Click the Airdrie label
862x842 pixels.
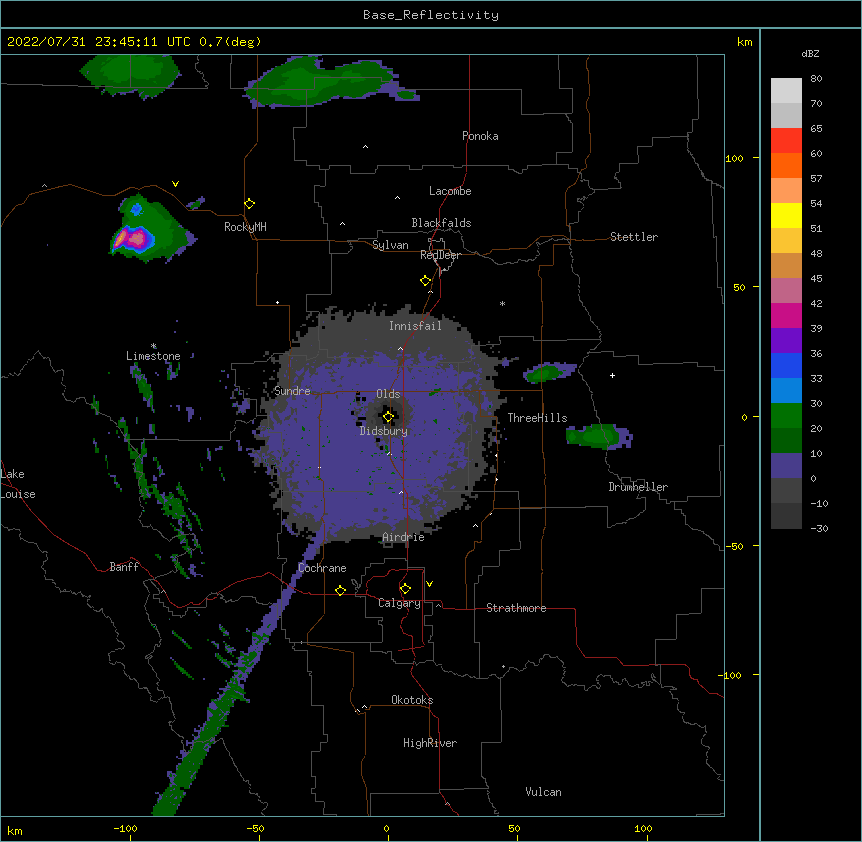click(403, 537)
